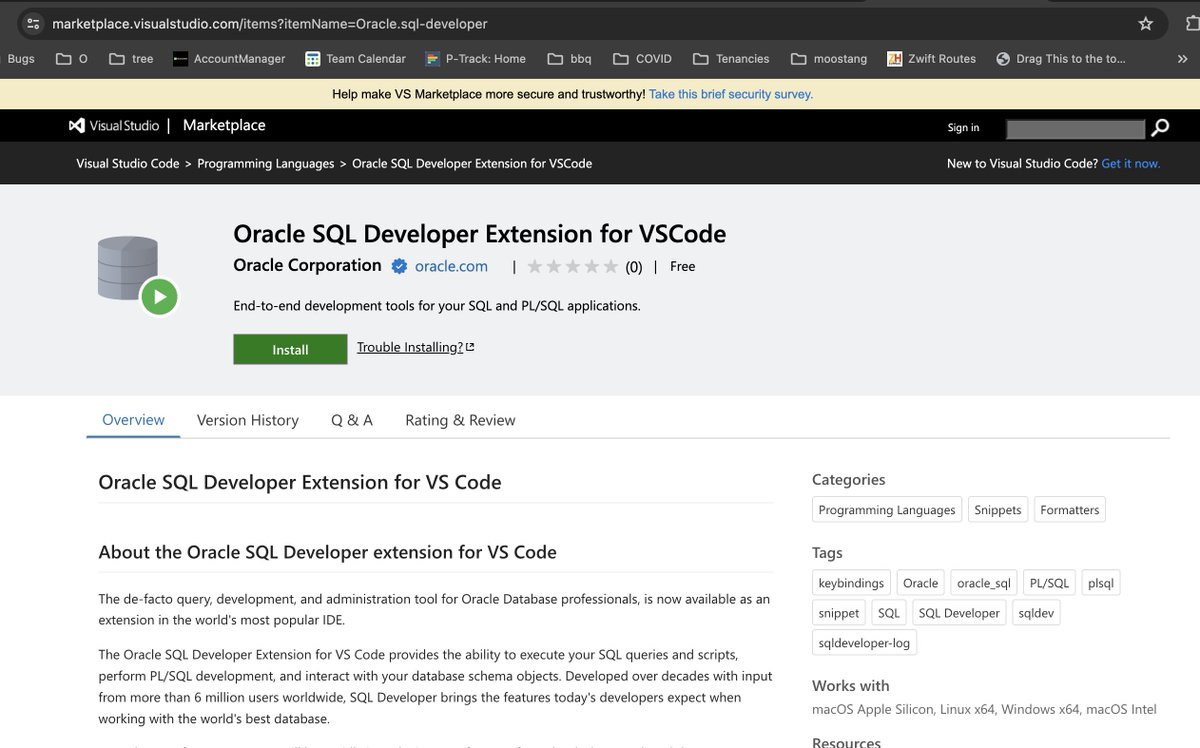Click the plsql tag
The image size is (1200, 748).
1101,583
